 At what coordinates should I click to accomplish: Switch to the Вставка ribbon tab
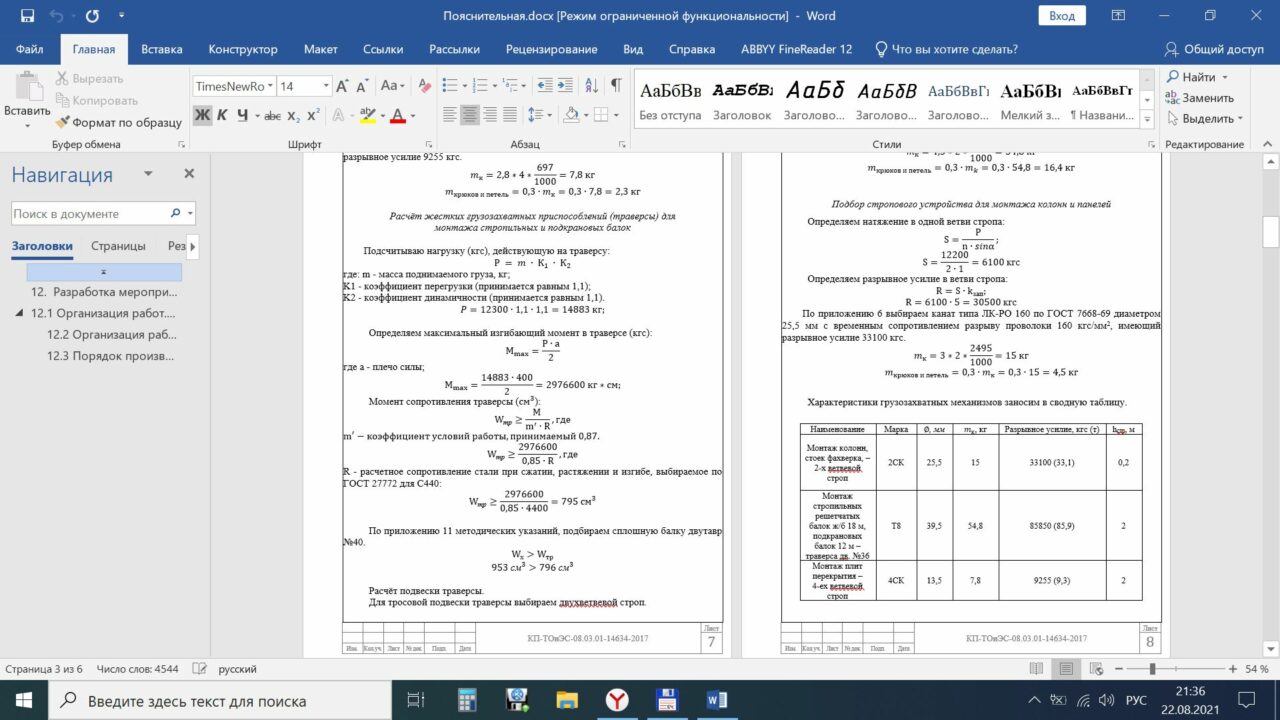coord(161,49)
